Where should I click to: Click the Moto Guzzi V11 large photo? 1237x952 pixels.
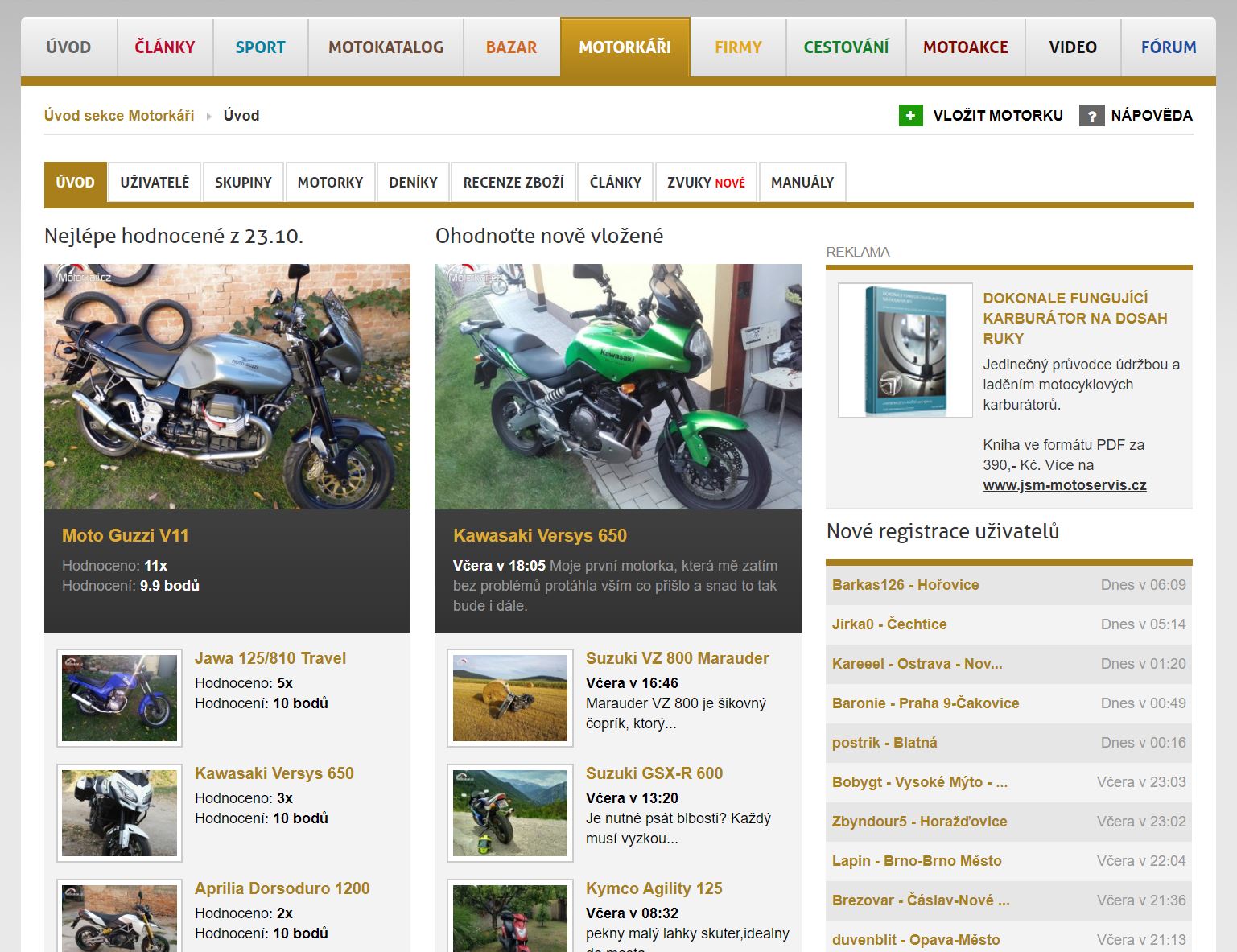(x=227, y=386)
